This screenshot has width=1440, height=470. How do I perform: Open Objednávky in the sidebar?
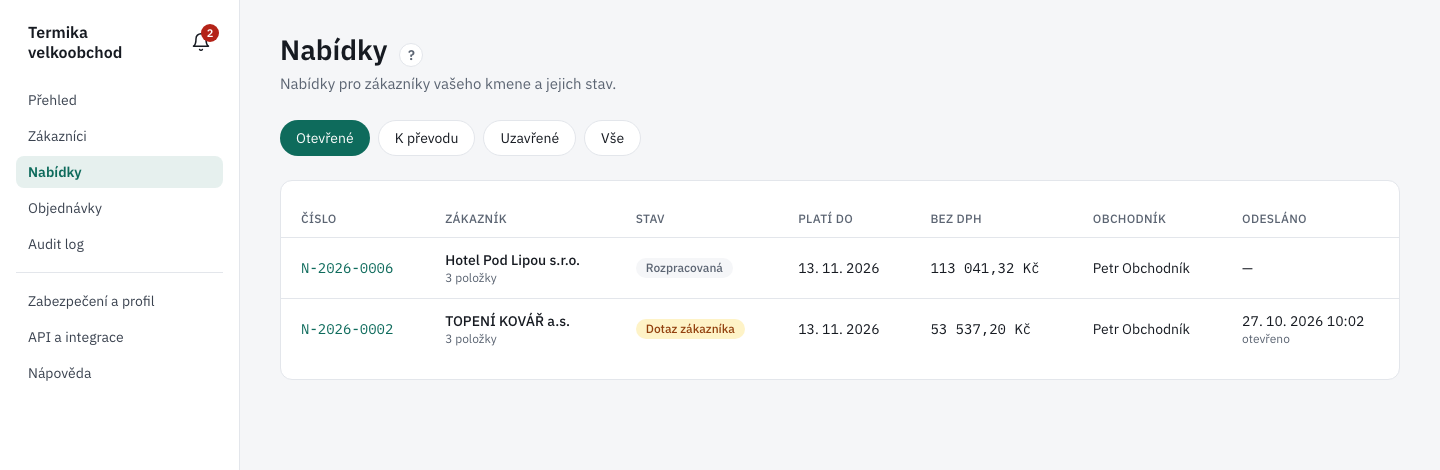point(119,208)
